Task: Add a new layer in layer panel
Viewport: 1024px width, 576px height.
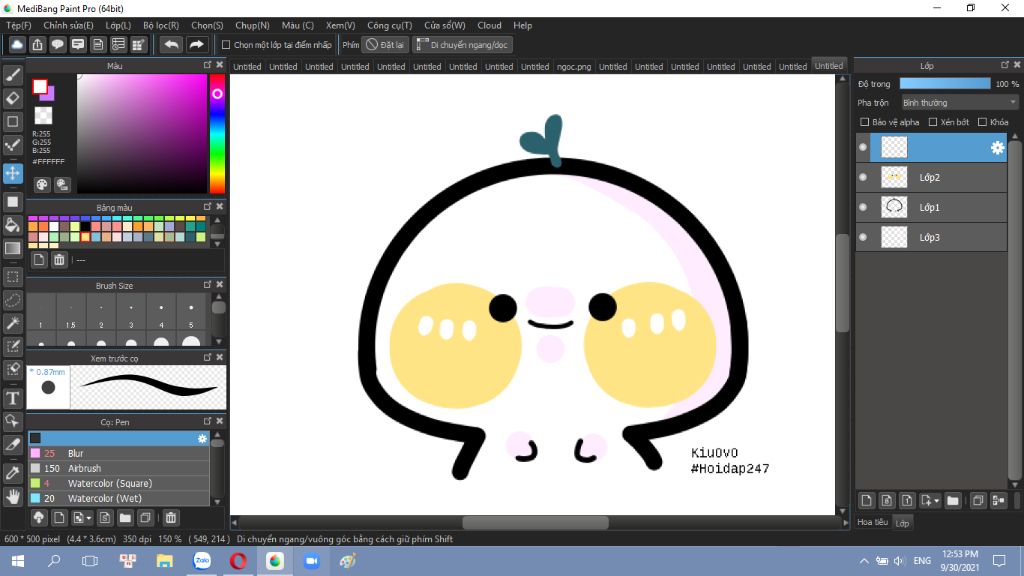Action: [866, 501]
